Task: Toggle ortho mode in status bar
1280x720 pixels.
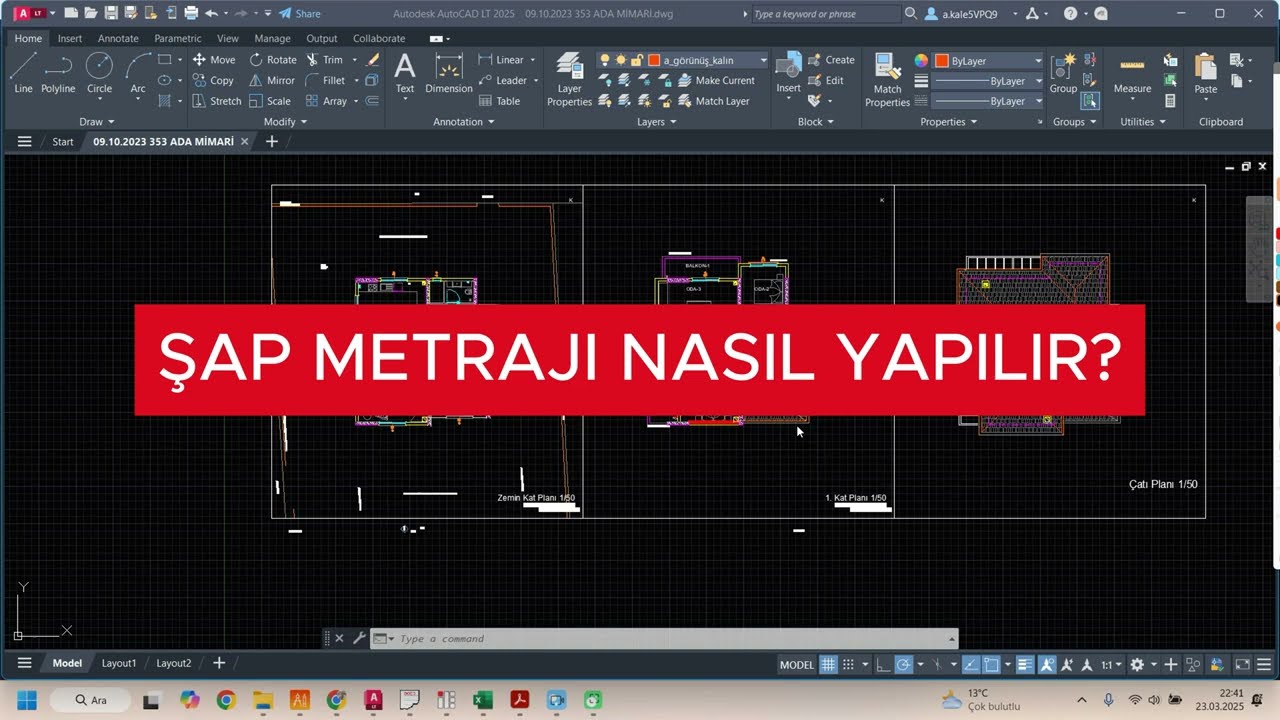Action: 883,664
